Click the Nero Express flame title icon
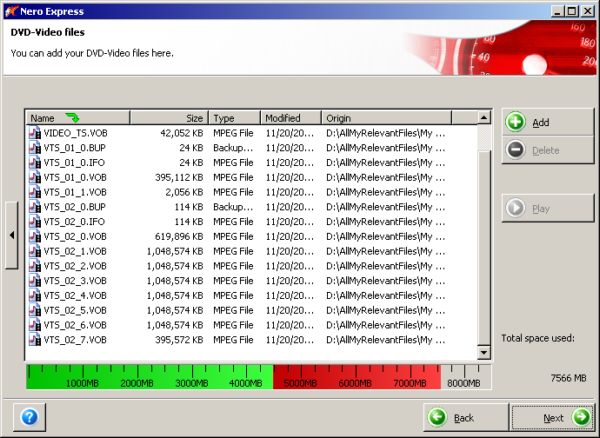The image size is (600, 438). 11,11
